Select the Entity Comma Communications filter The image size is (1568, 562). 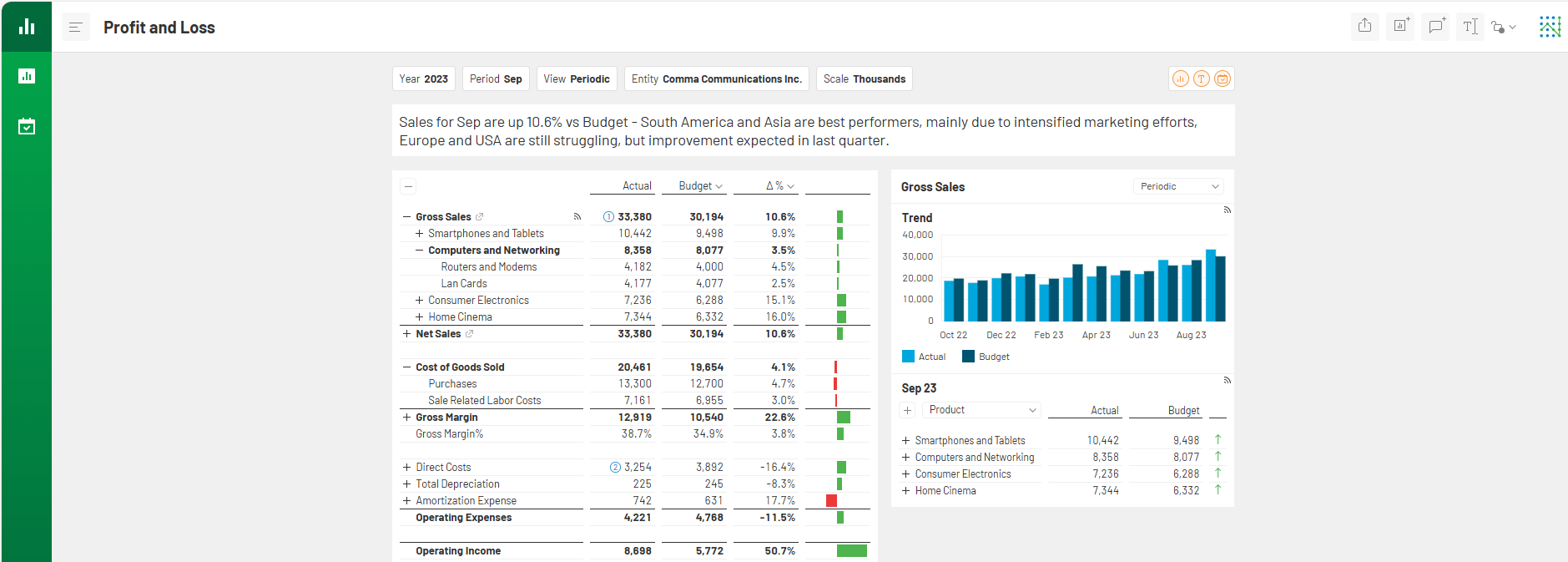pos(716,78)
